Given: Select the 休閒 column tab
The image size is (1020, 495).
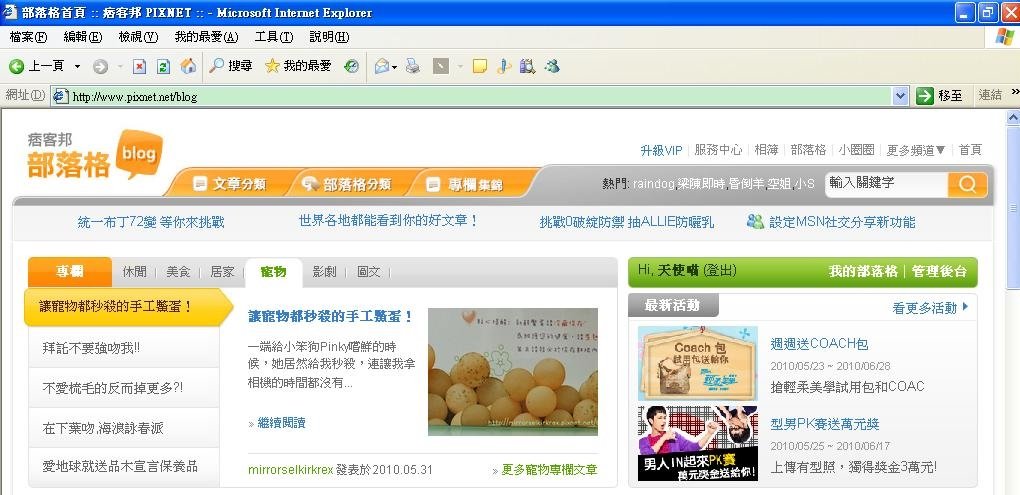Looking at the screenshot, I should (x=134, y=272).
